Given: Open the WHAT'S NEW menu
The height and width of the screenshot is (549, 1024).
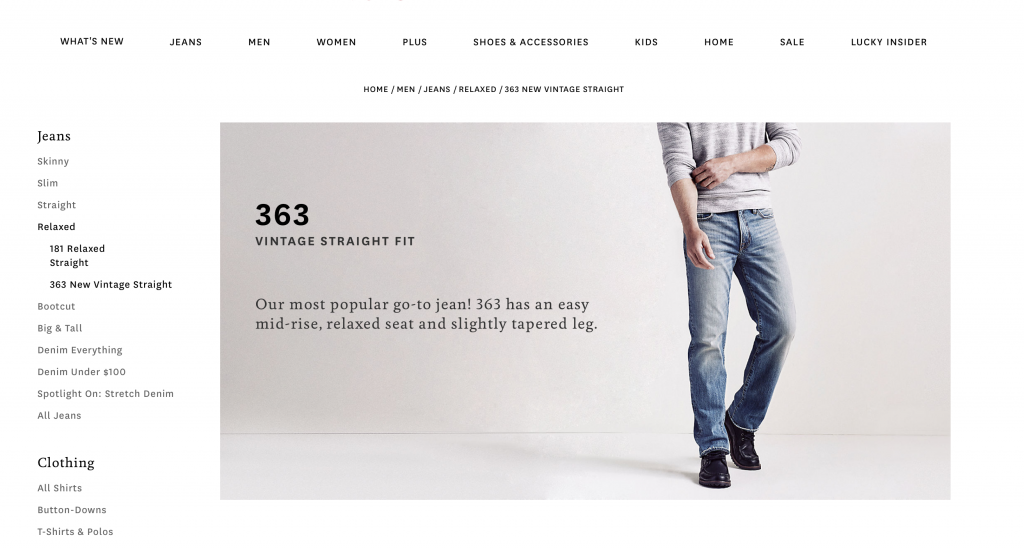Looking at the screenshot, I should [x=92, y=41].
